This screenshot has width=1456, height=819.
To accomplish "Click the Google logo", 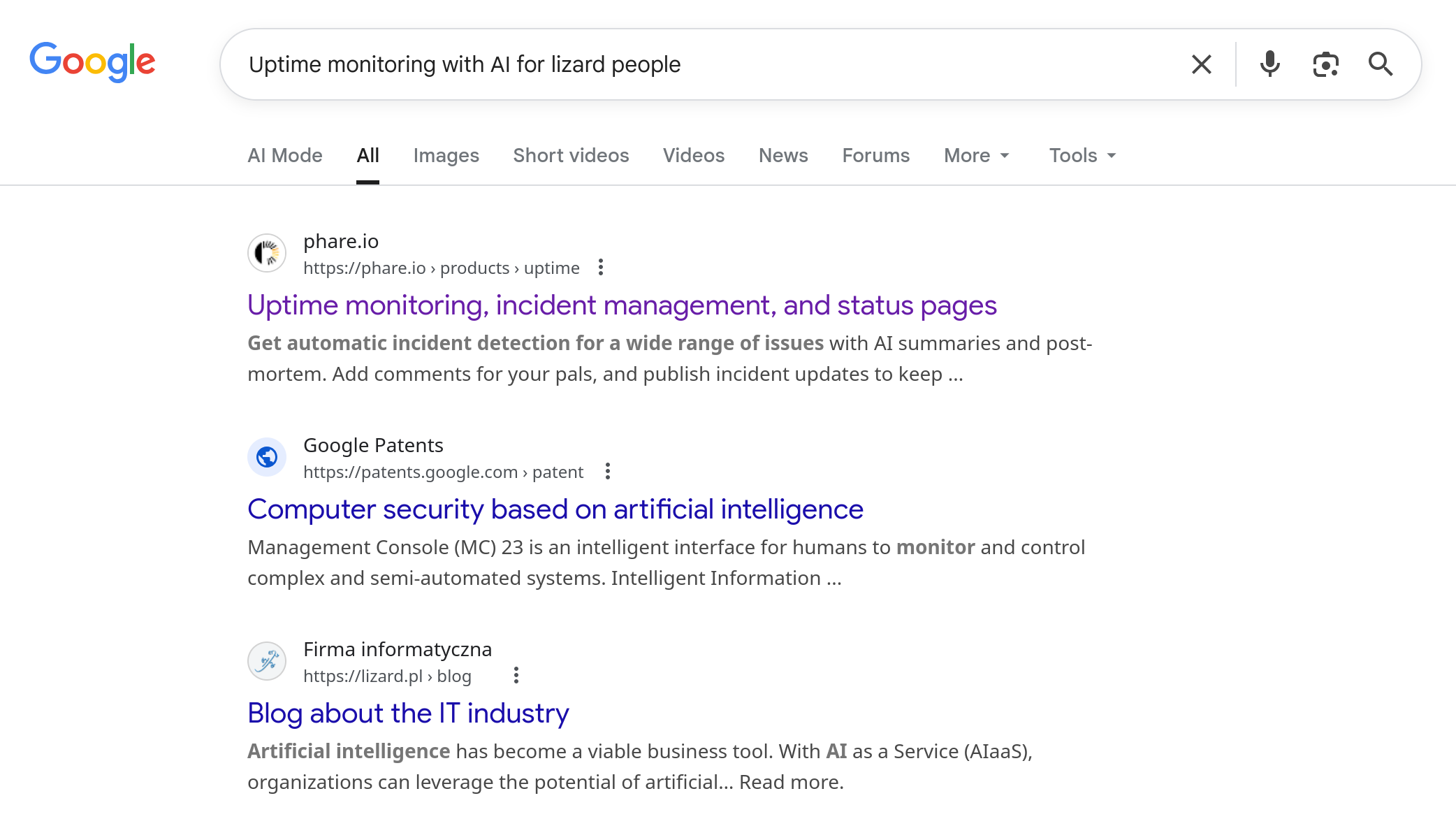I will tap(92, 62).
